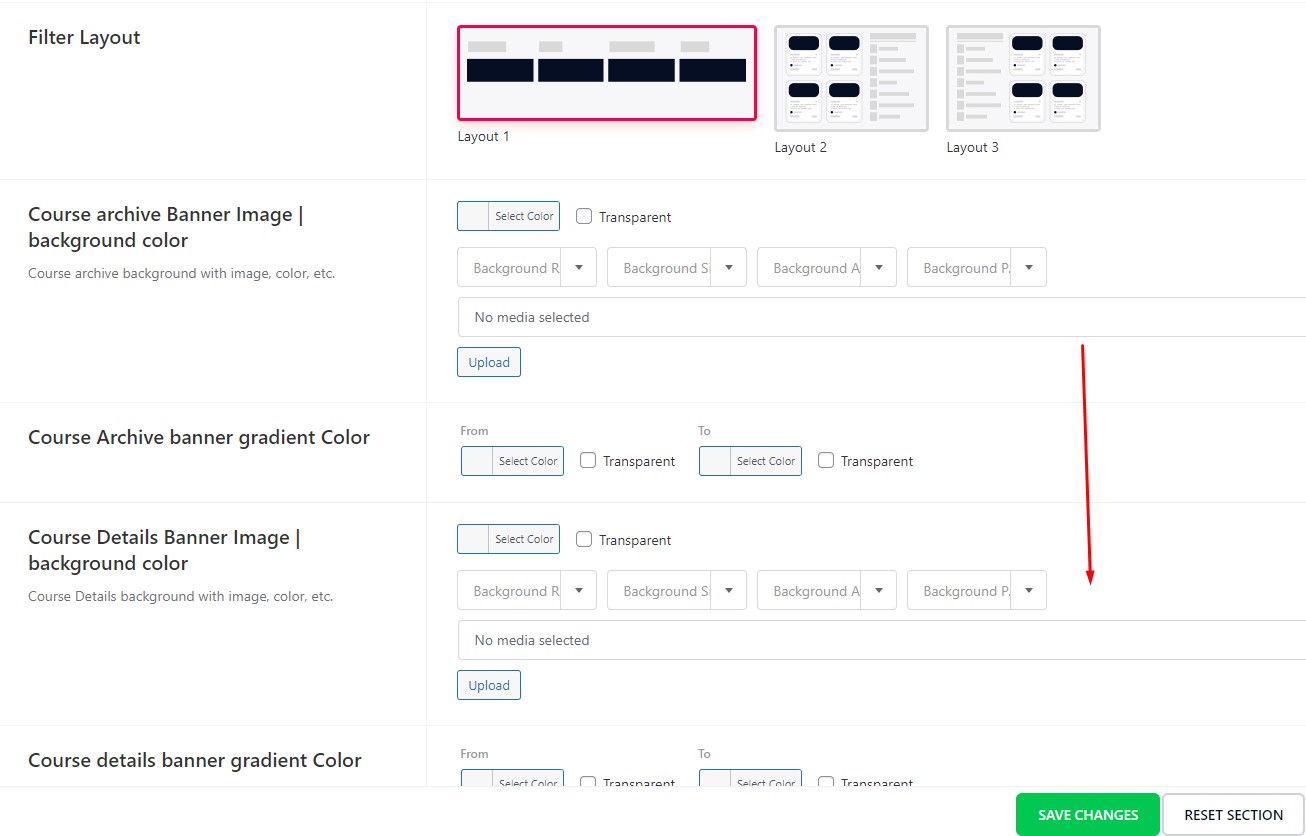Image resolution: width=1306 pixels, height=836 pixels.
Task: Click Save Changes button
Action: click(x=1088, y=815)
